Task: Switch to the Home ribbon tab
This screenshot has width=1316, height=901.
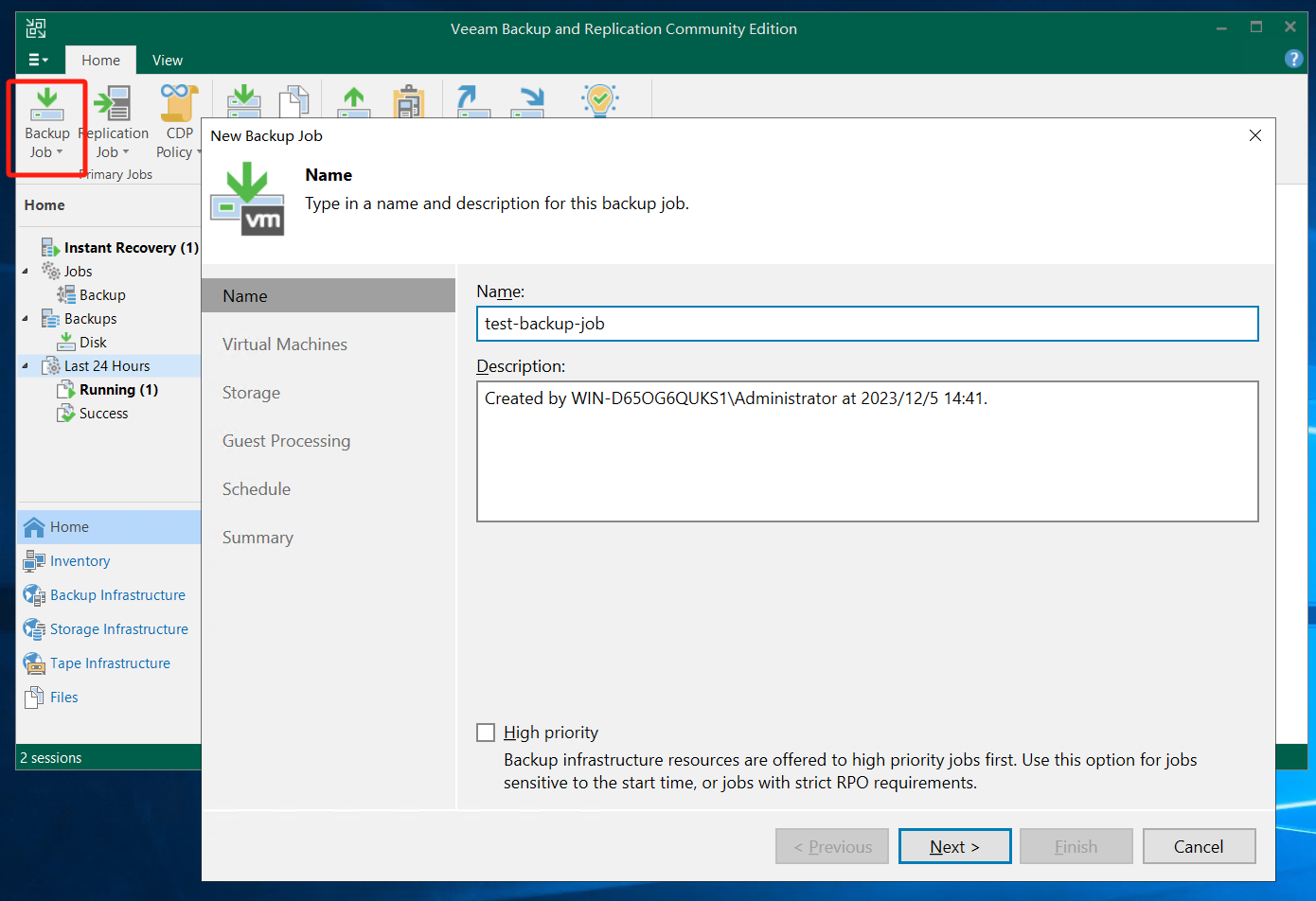Action: click(x=100, y=60)
